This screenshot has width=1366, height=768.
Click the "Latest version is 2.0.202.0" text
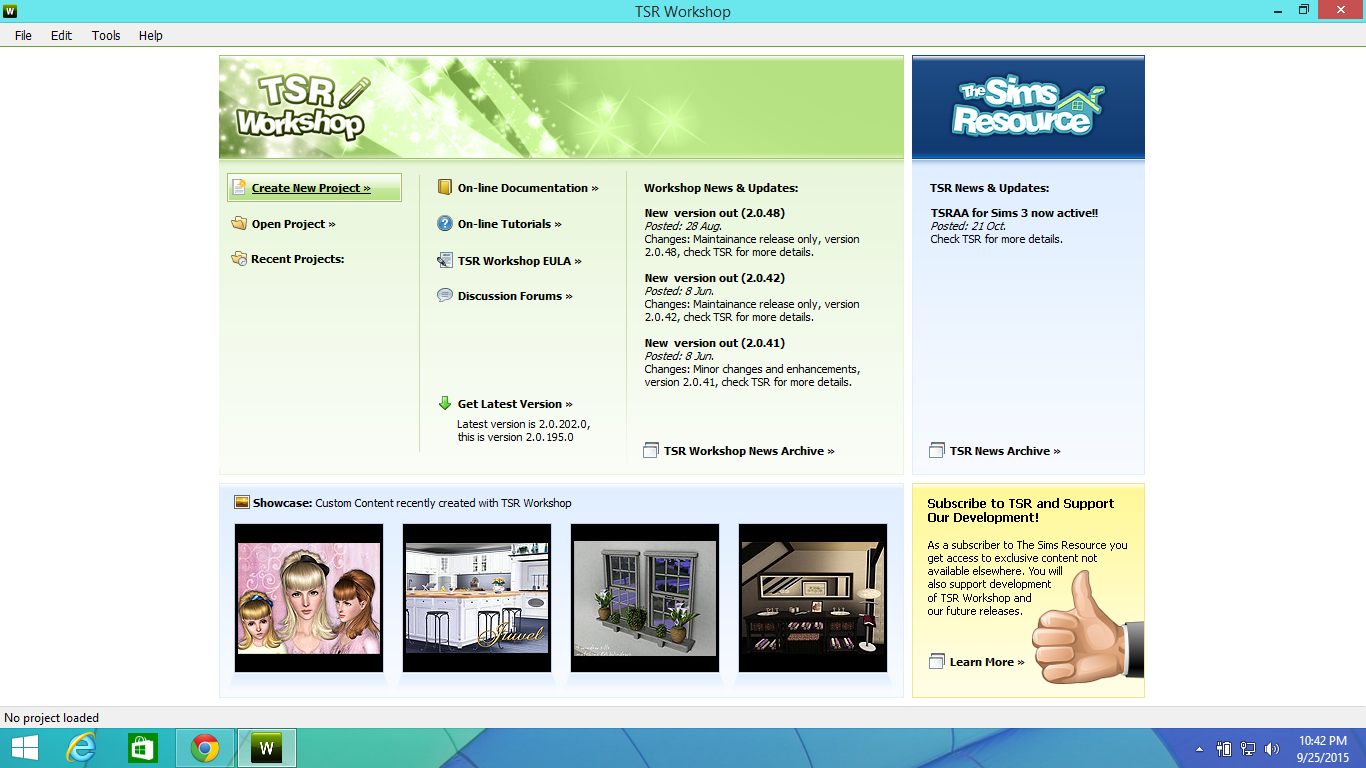click(523, 424)
